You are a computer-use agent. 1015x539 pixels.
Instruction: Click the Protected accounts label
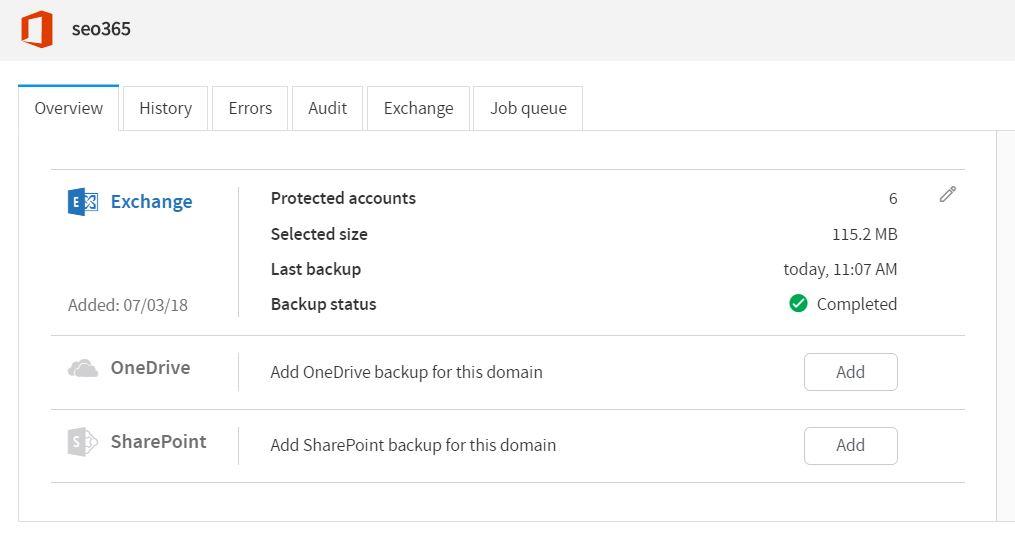(343, 198)
